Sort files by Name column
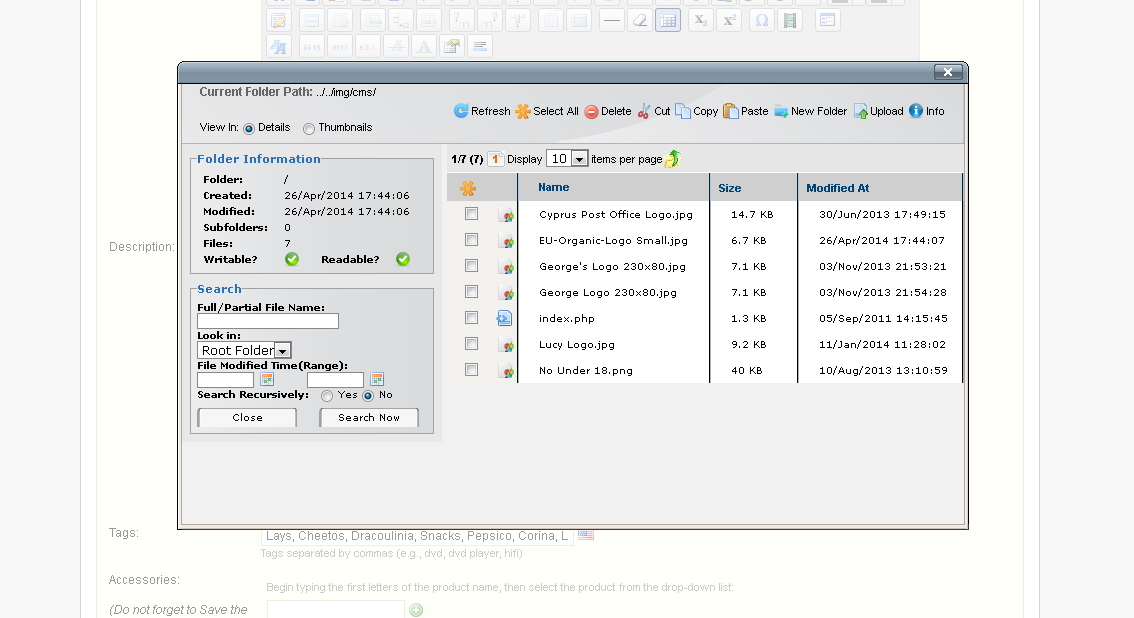The image size is (1134, 618). [553, 187]
